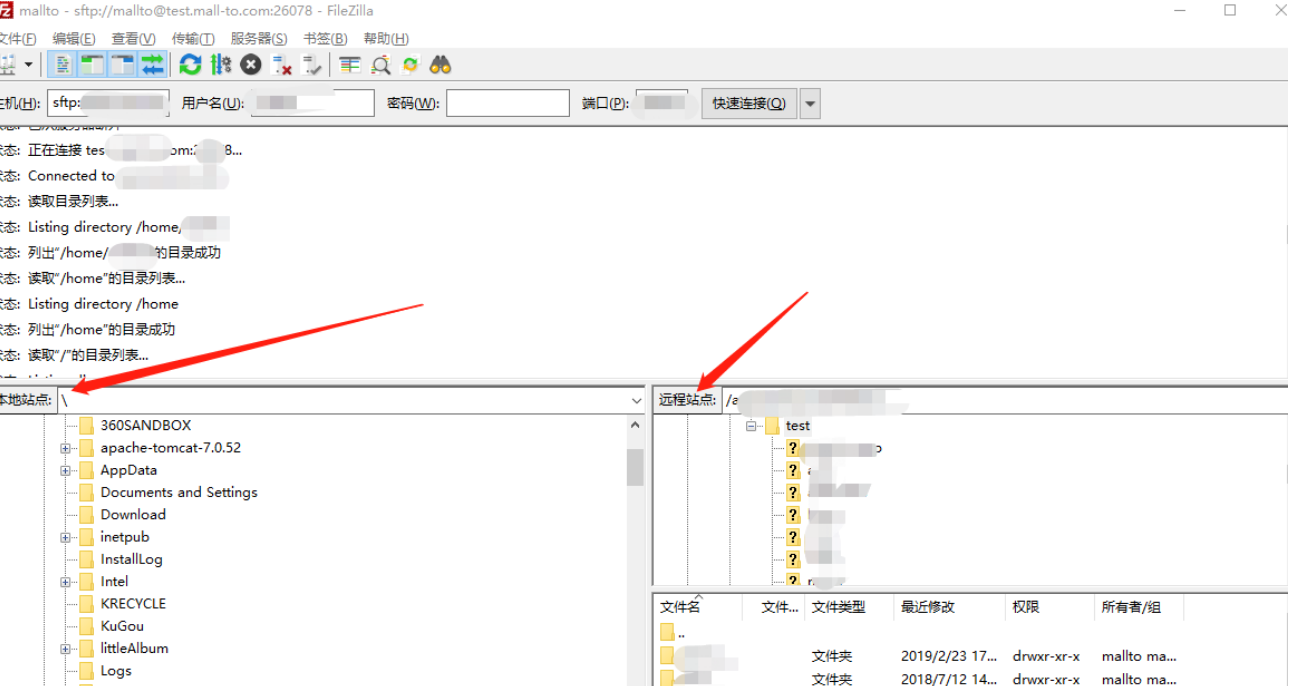This screenshot has width=1294, height=686.
Task: Sort remote files by 权限 column
Action: pyautogui.click(x=1049, y=607)
